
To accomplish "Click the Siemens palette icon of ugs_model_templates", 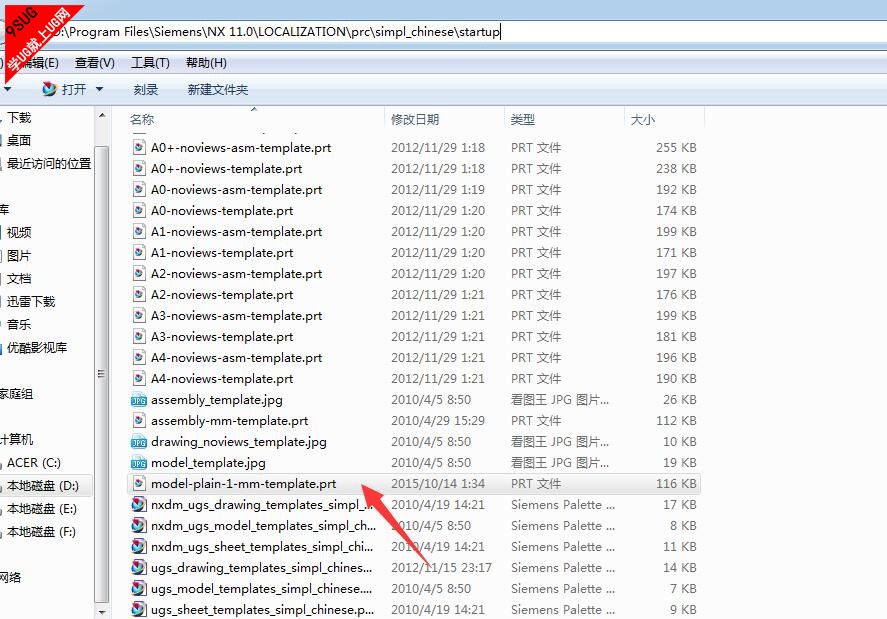I will click(x=139, y=588).
